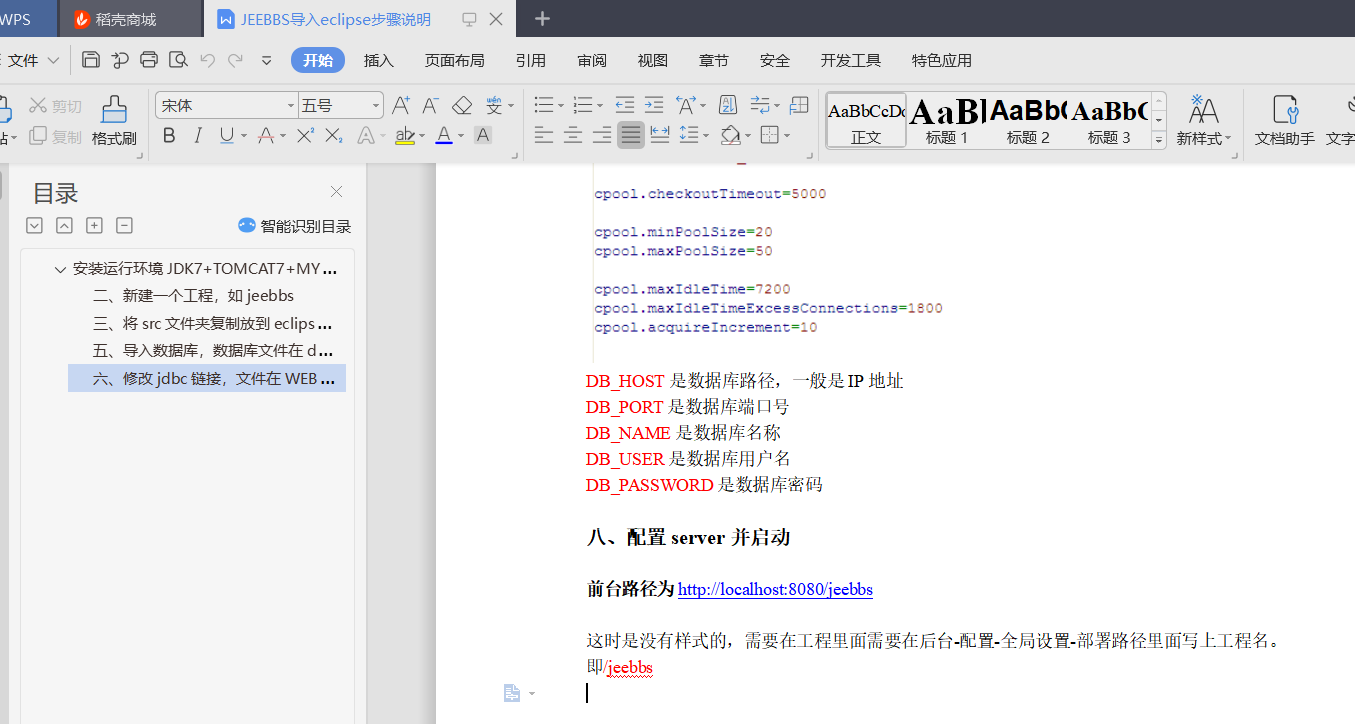Screen dimensions: 1355x724
Task: Click the superscript icon
Action: pyautogui.click(x=306, y=135)
